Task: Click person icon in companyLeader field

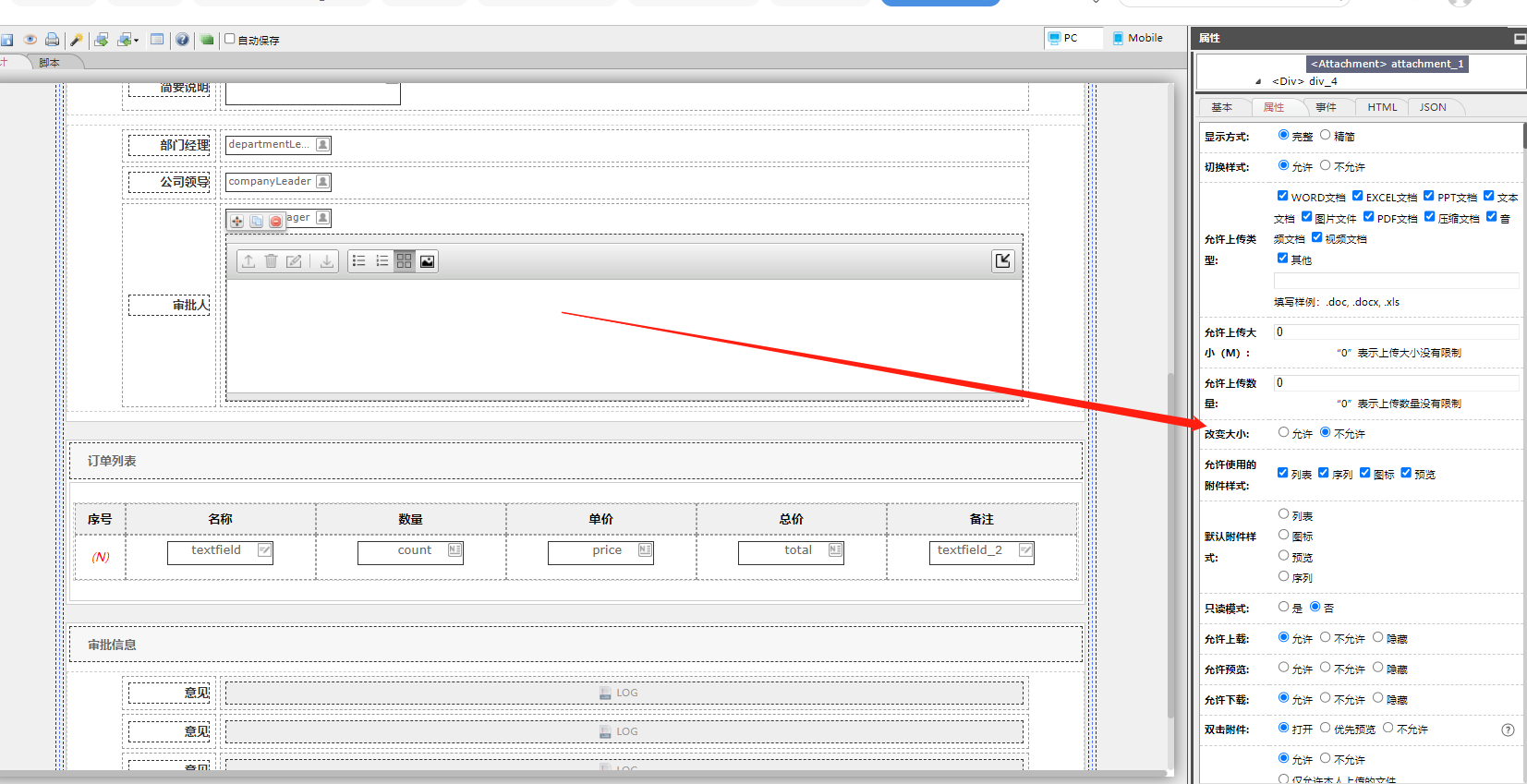Action: coord(322,181)
